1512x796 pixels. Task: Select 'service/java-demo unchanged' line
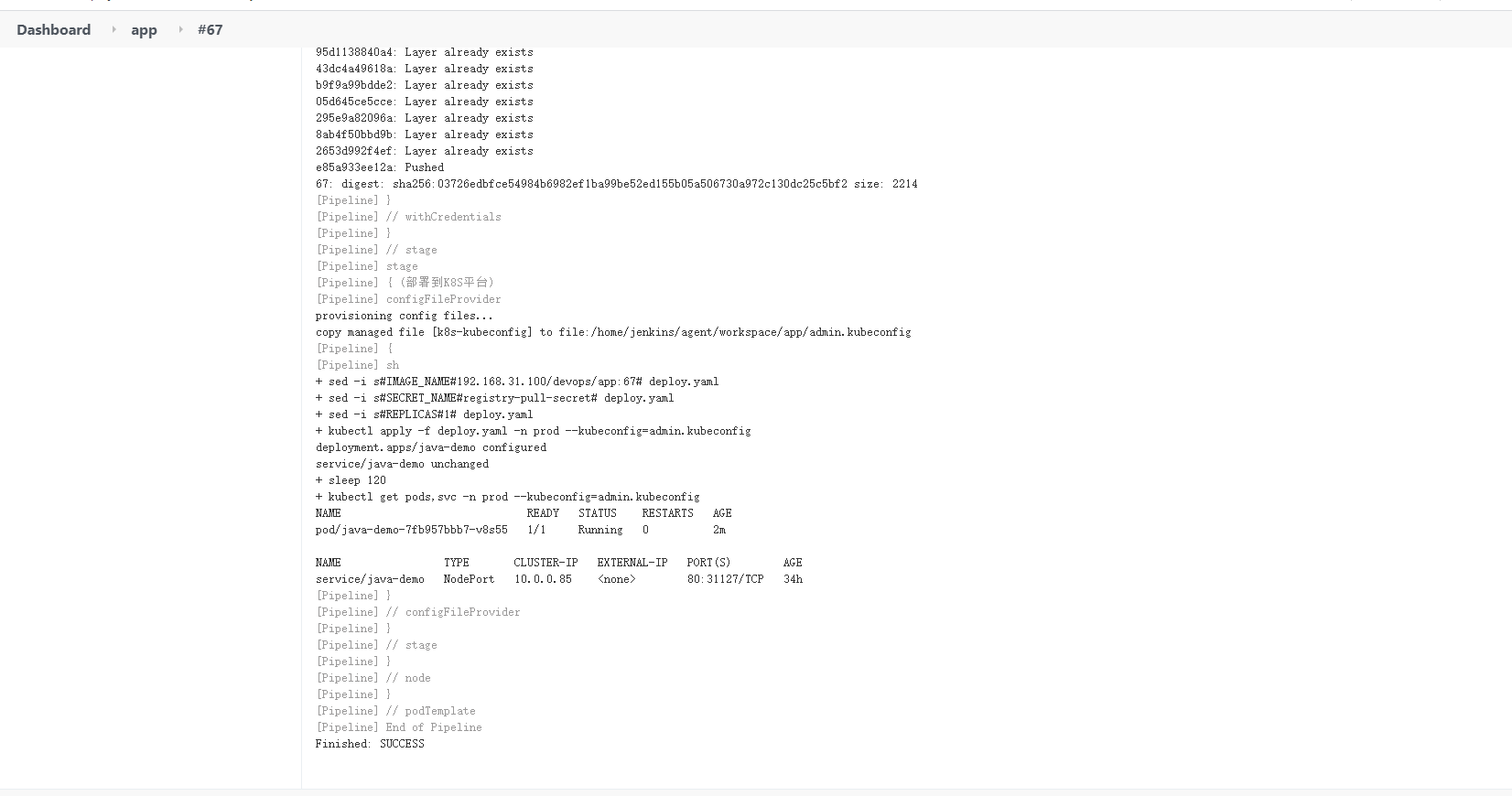tap(402, 464)
